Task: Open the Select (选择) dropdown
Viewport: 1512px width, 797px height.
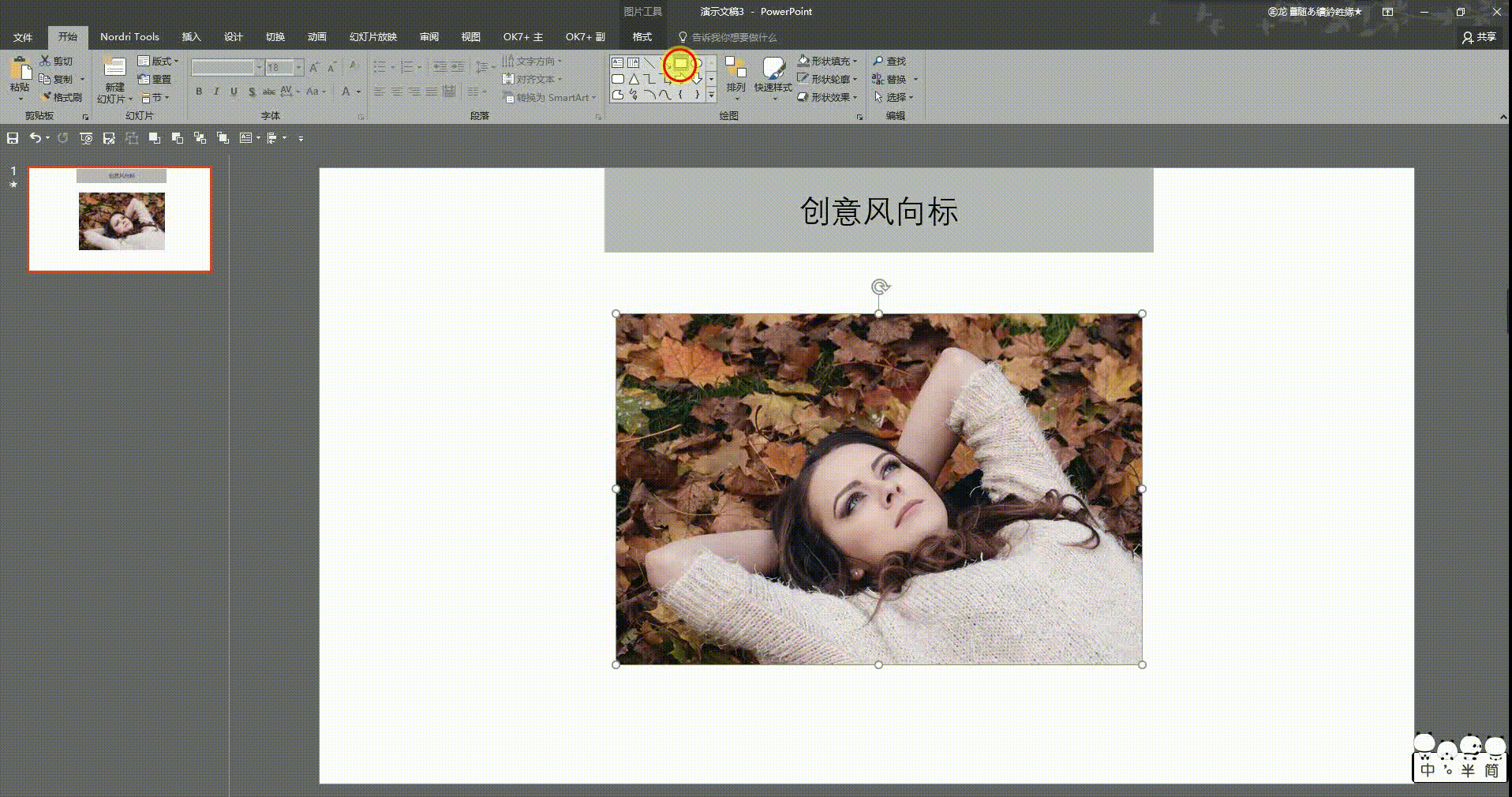Action: 893,97
